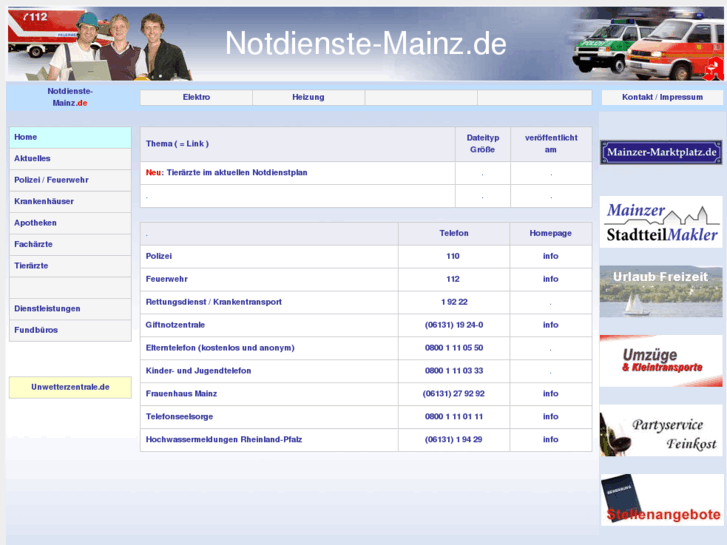Screen dimensions: 727x545
Task: Click Kinder- und Jugendtelefon label
Action: 198,371
